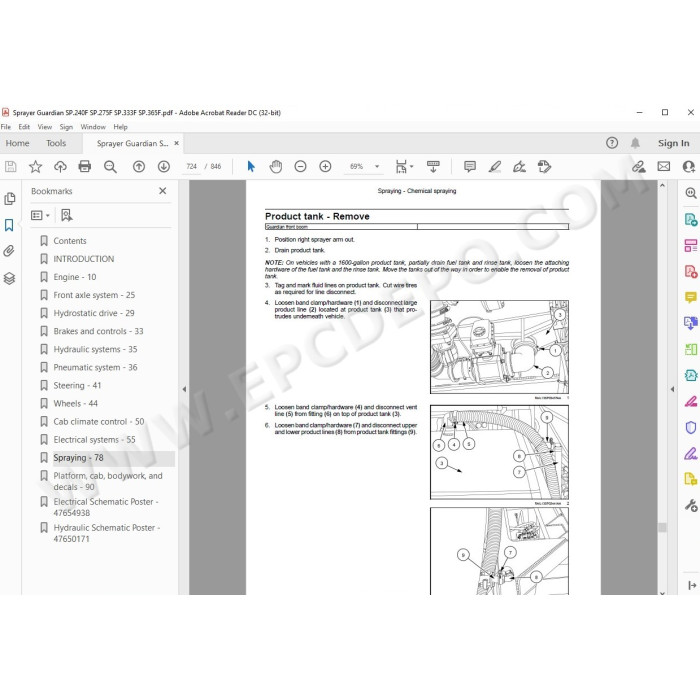The width and height of the screenshot is (700, 700).
Task: Open the Sign document tool in the toolbar
Action: [519, 167]
